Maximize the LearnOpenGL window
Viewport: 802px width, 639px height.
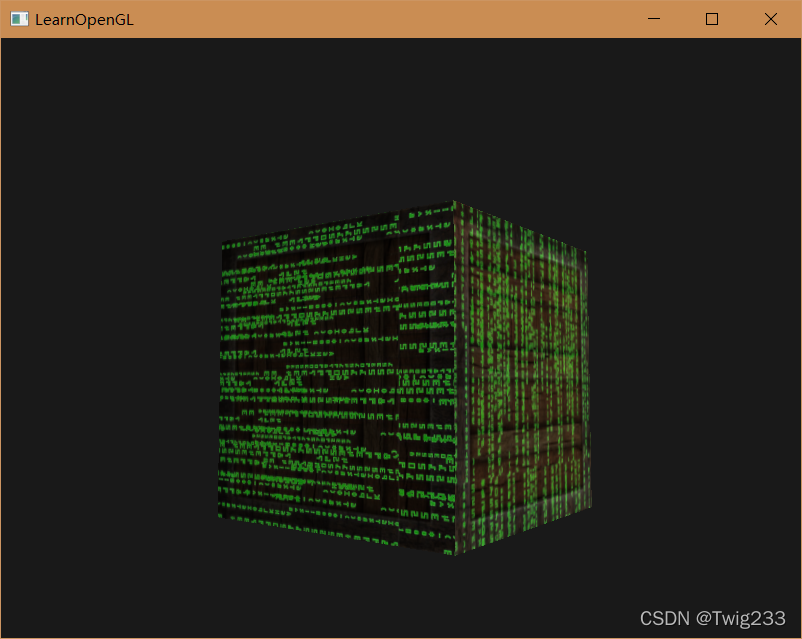[x=712, y=19]
